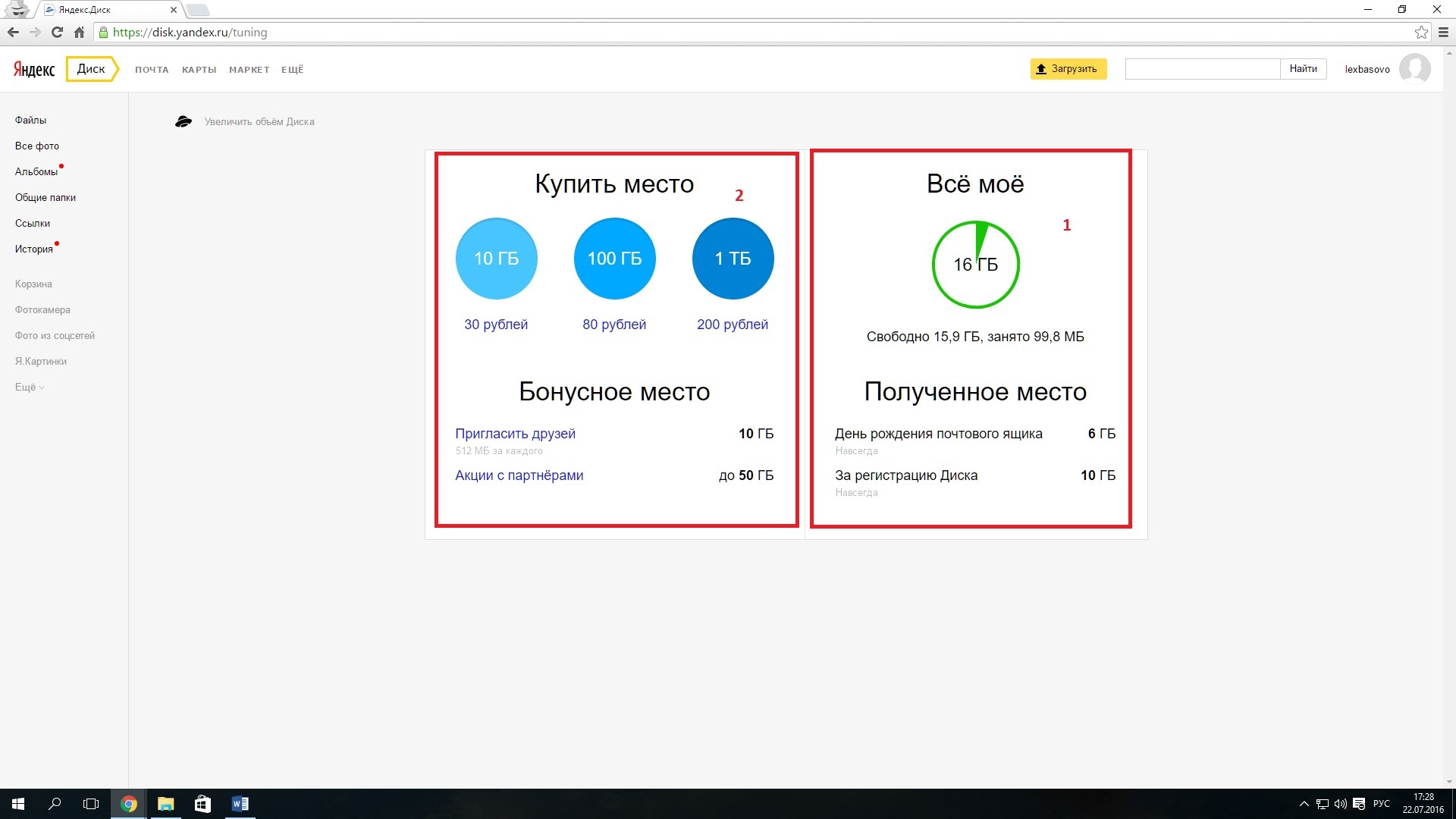Switch to Word in the taskbar

tap(240, 804)
